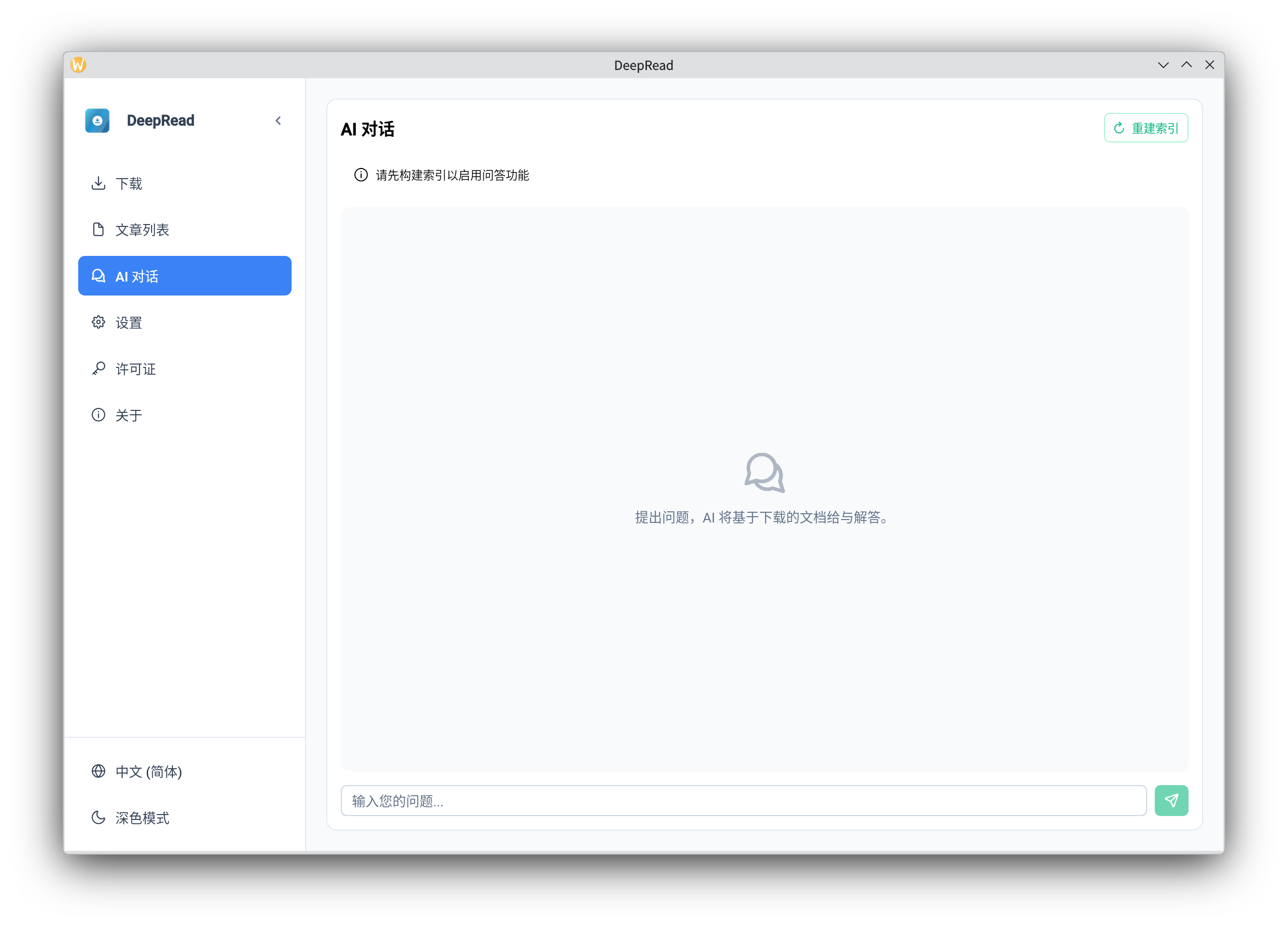Click the DeepRead logo icon
The image size is (1288, 929).
(97, 120)
